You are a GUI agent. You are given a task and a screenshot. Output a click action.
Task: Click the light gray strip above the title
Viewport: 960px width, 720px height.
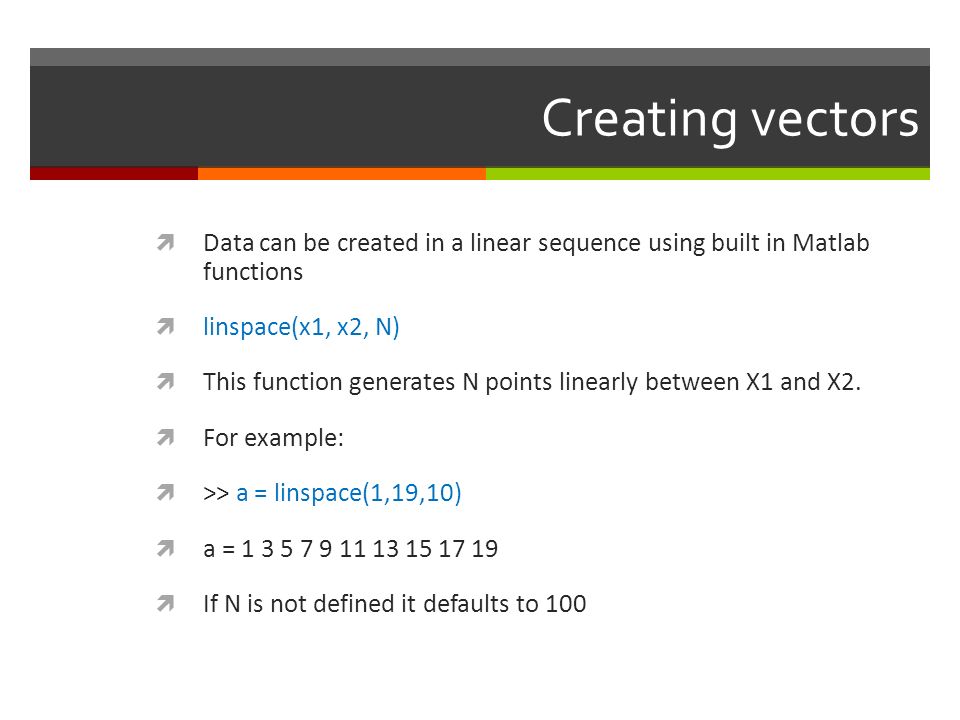(480, 57)
